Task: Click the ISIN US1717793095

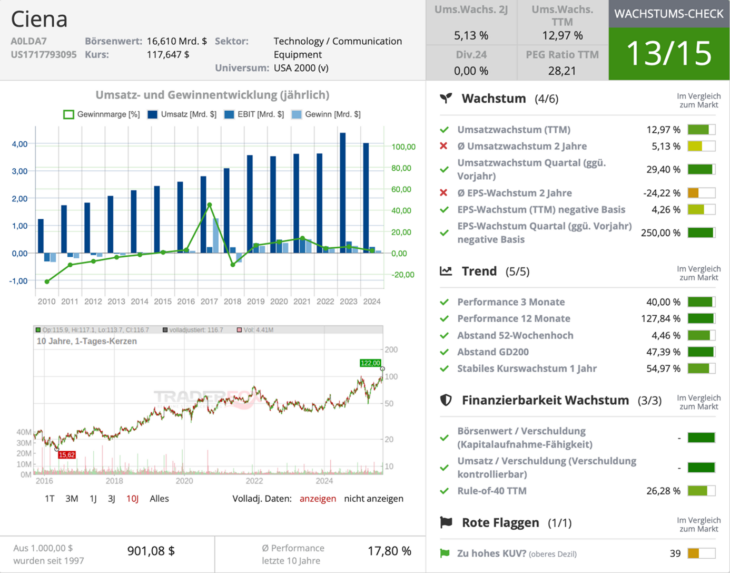Action: coord(43,54)
